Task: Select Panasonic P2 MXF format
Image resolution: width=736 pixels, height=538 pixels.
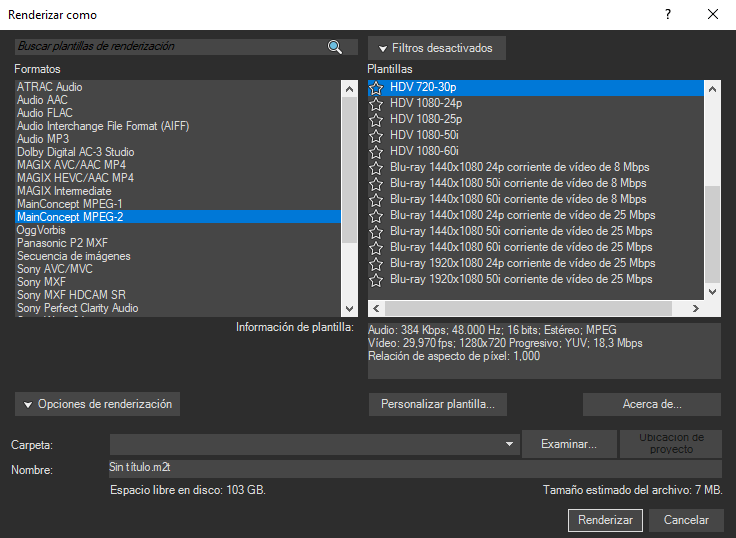Action: (x=178, y=243)
